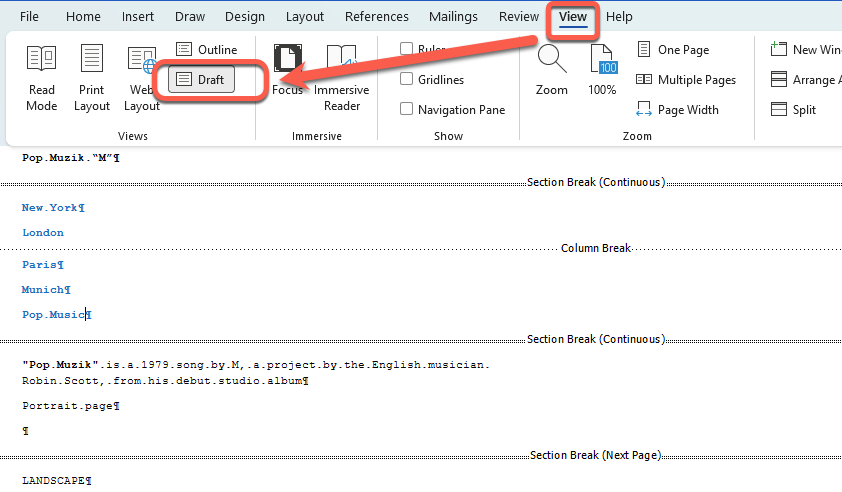Open a New Window
Viewport: 842px width, 492px height.
point(805,49)
